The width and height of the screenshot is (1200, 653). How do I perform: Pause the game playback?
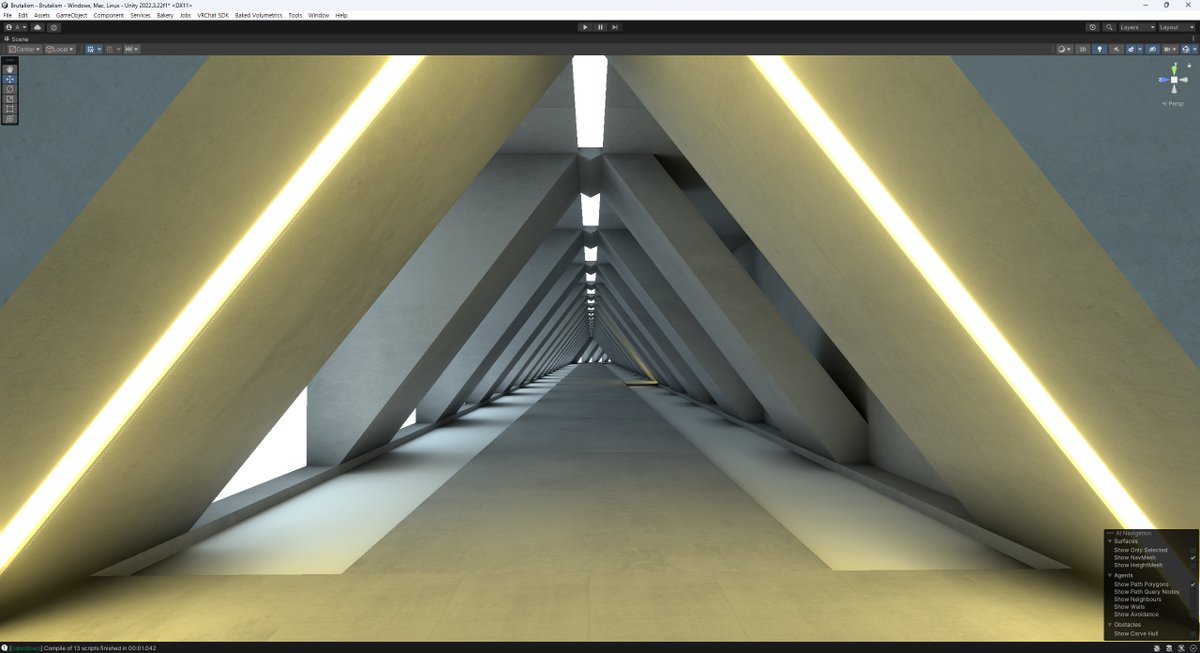(x=600, y=27)
